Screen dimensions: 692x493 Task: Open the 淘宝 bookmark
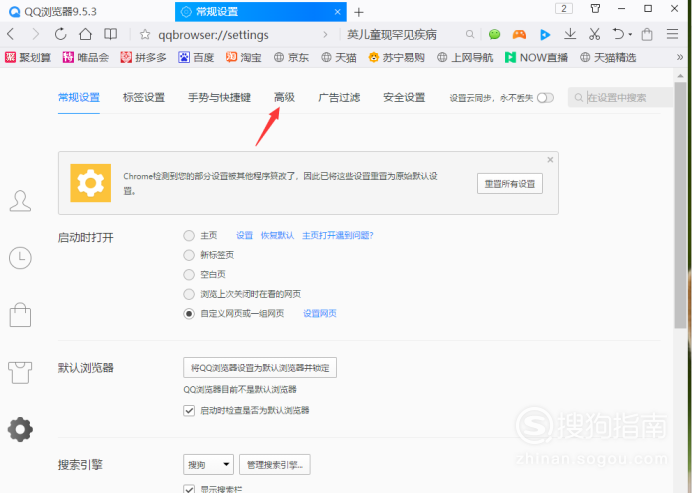(244, 57)
